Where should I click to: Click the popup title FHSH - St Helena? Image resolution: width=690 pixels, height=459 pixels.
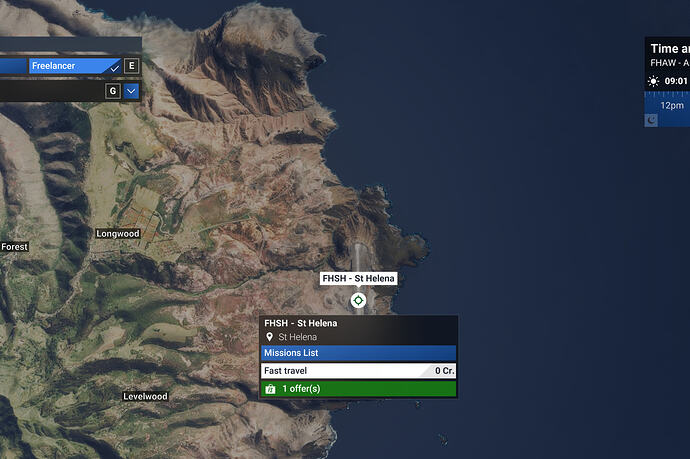pyautogui.click(x=301, y=323)
